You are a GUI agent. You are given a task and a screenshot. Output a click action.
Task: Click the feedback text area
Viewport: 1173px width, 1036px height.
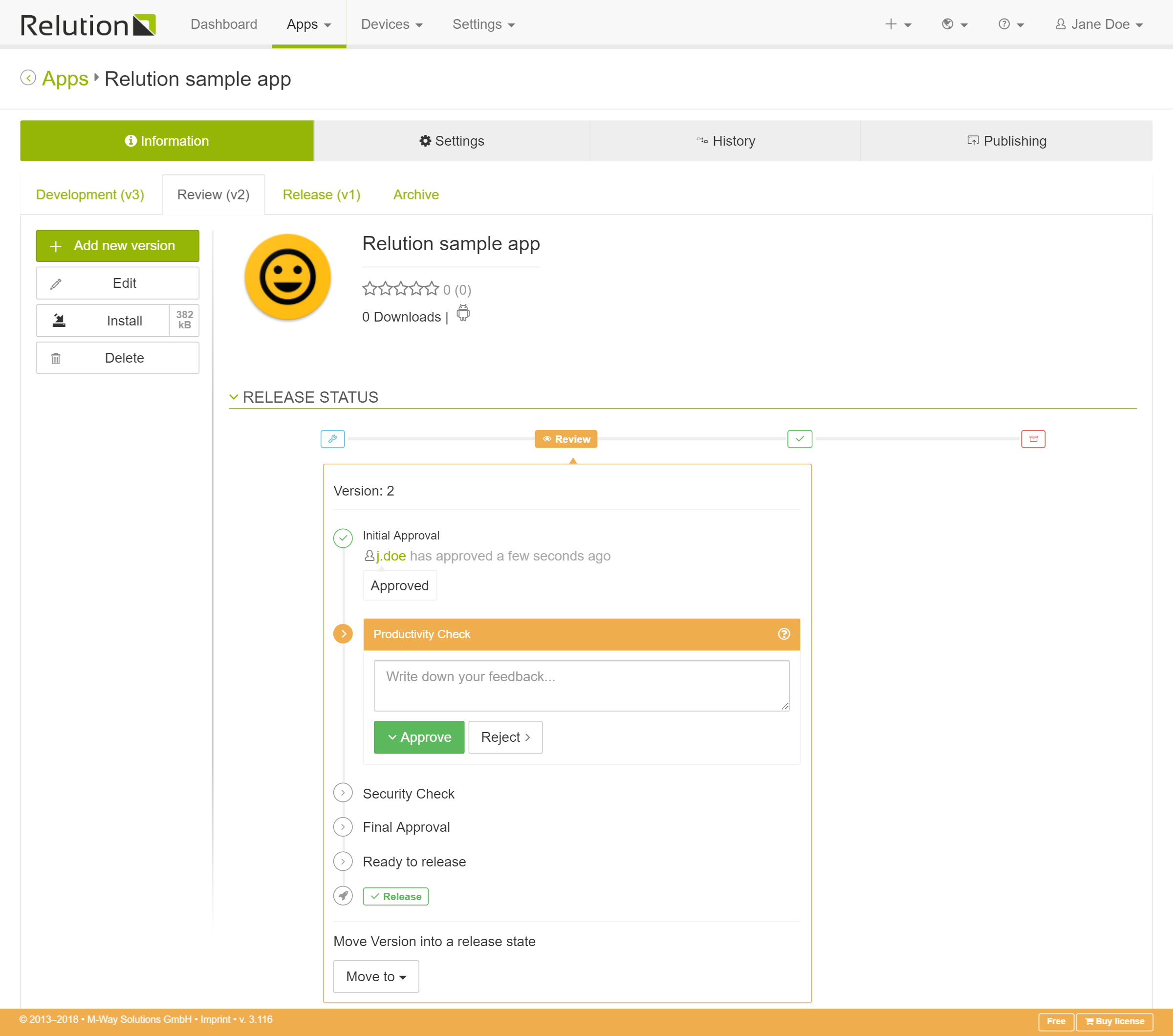581,686
